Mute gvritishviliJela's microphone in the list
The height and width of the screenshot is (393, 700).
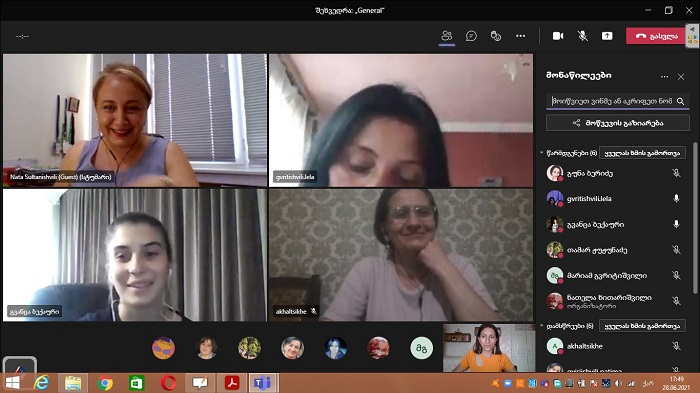point(676,199)
